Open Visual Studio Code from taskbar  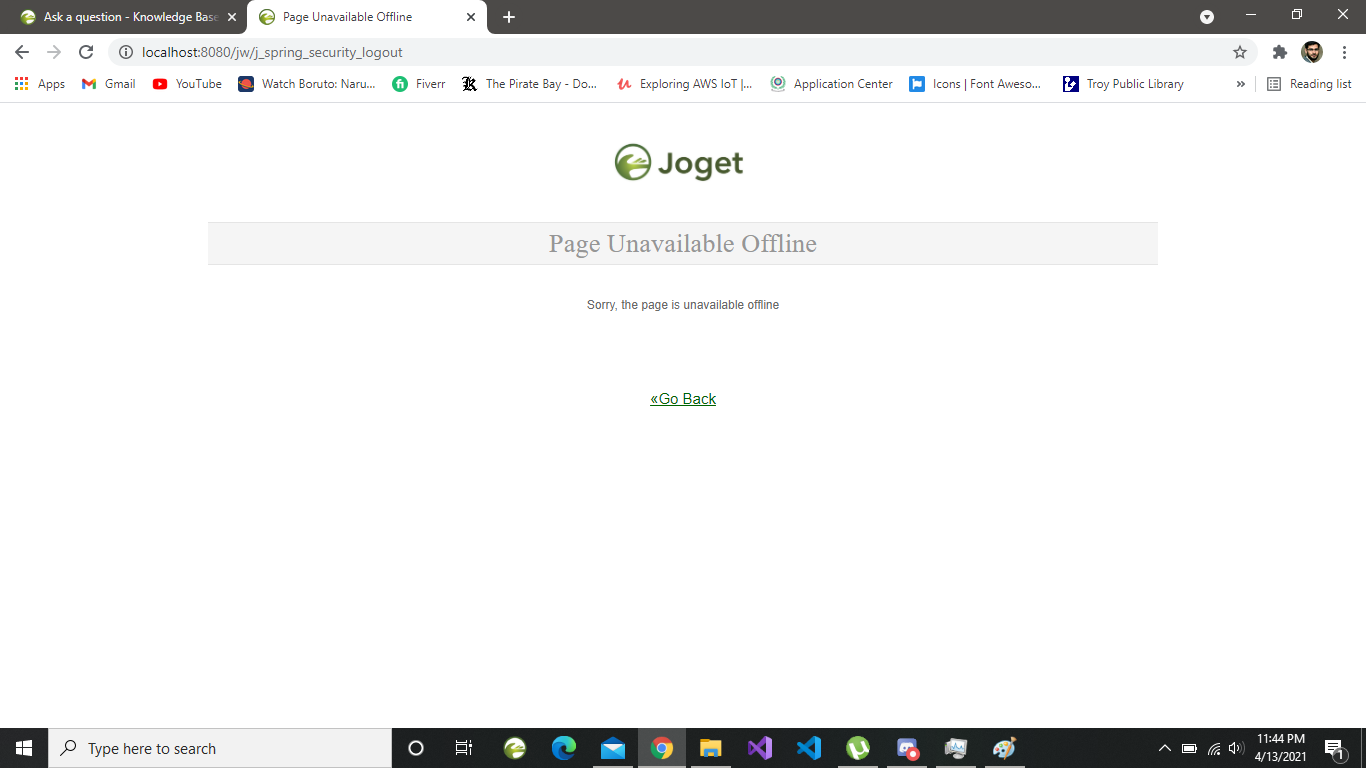point(809,748)
